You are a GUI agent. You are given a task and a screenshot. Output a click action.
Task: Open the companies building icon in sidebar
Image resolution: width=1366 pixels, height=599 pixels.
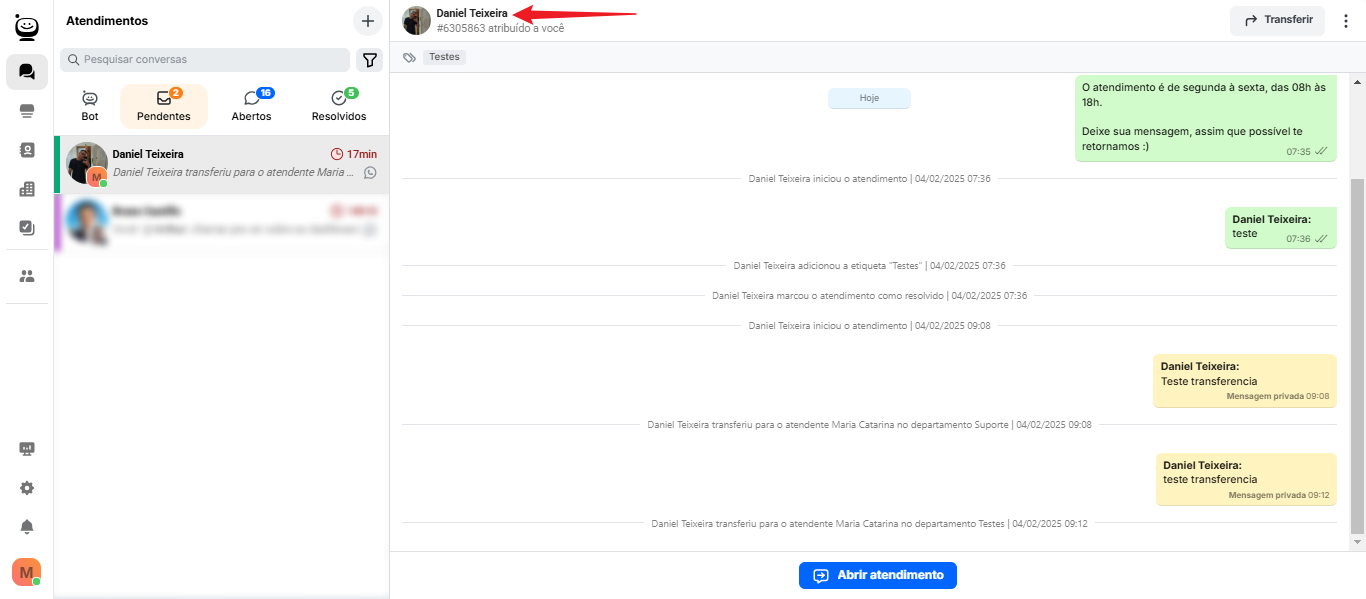tap(27, 189)
